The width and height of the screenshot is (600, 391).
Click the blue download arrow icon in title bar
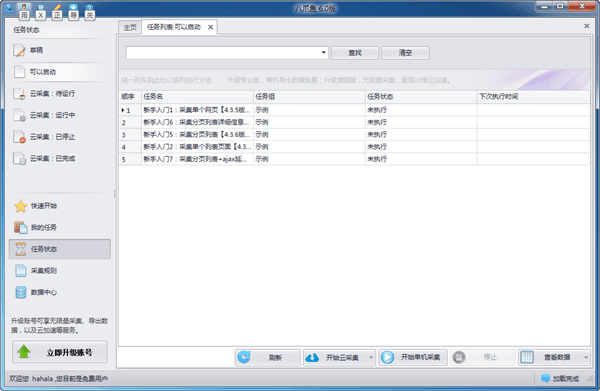(x=73, y=8)
